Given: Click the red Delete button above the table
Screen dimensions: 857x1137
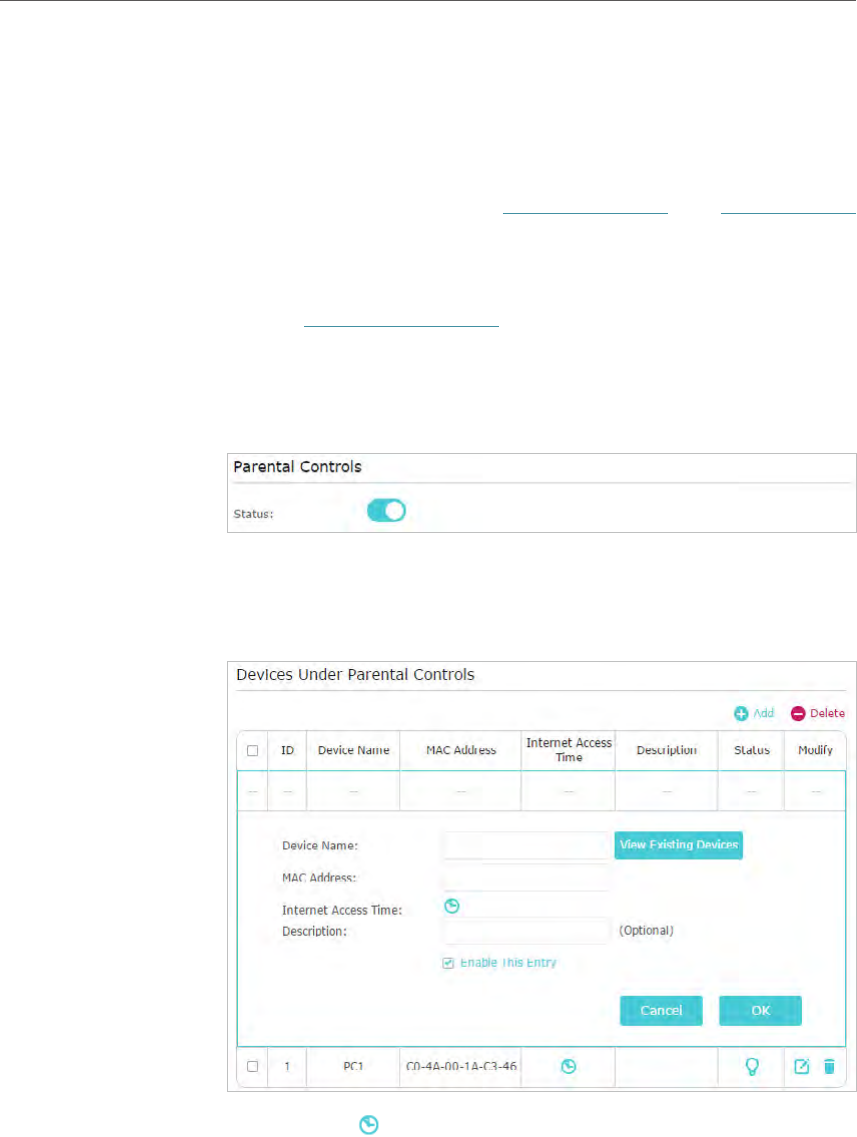Looking at the screenshot, I should (818, 714).
